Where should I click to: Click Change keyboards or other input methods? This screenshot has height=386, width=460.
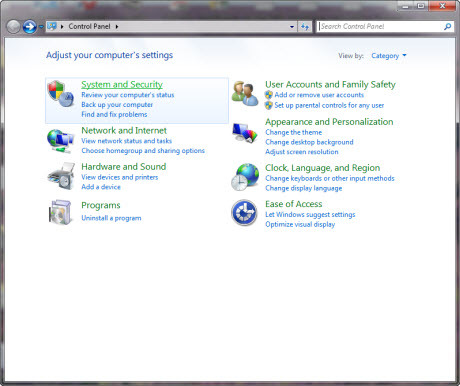pos(330,179)
